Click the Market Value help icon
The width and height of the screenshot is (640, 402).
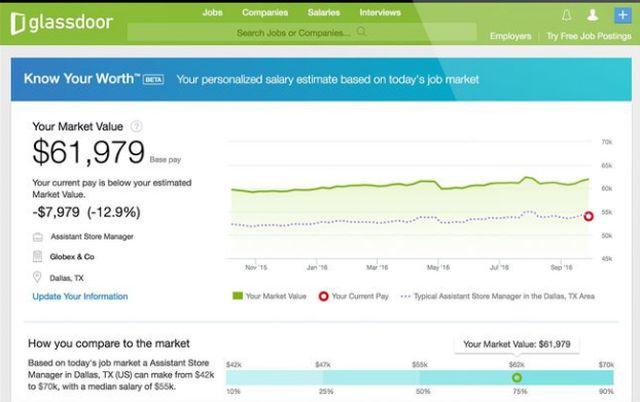(x=137, y=126)
